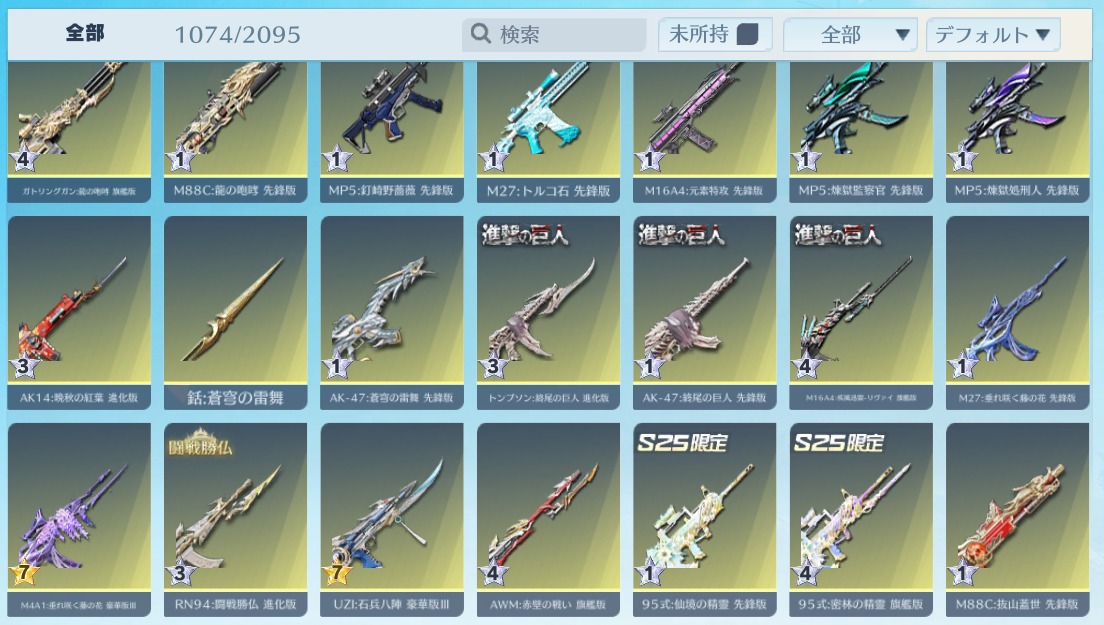Open the MP5:釘崎野薔薇 先鋒版 weapon card
Viewport: 1104px width, 625px height.
pyautogui.click(x=391, y=132)
